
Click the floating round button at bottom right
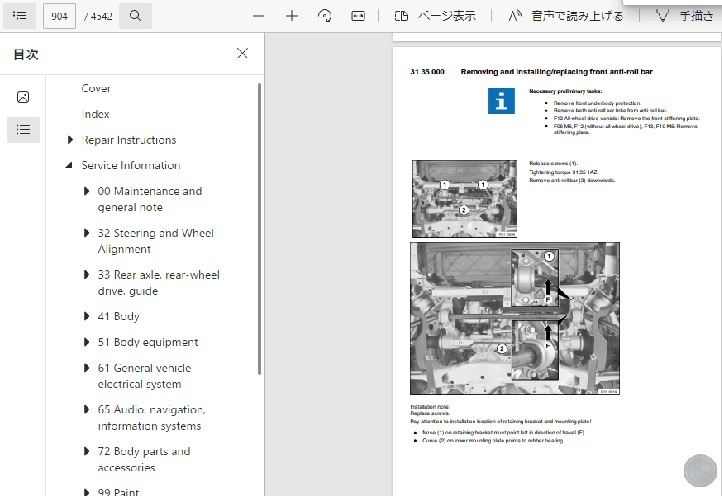click(x=700, y=470)
